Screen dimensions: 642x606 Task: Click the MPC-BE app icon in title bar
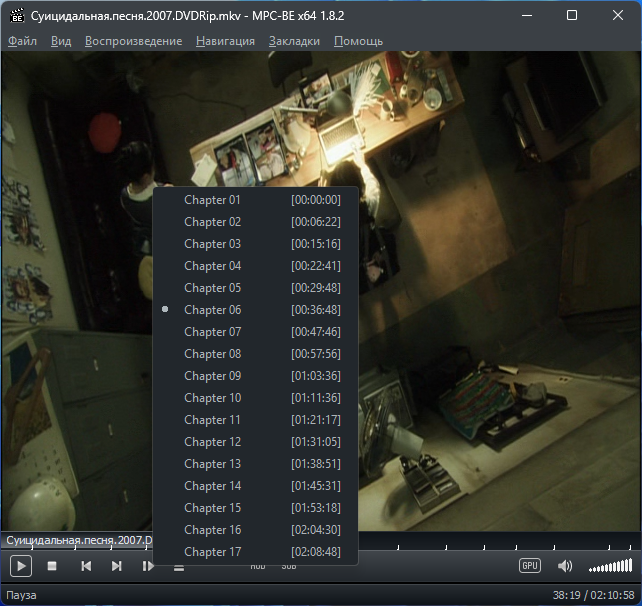17,16
